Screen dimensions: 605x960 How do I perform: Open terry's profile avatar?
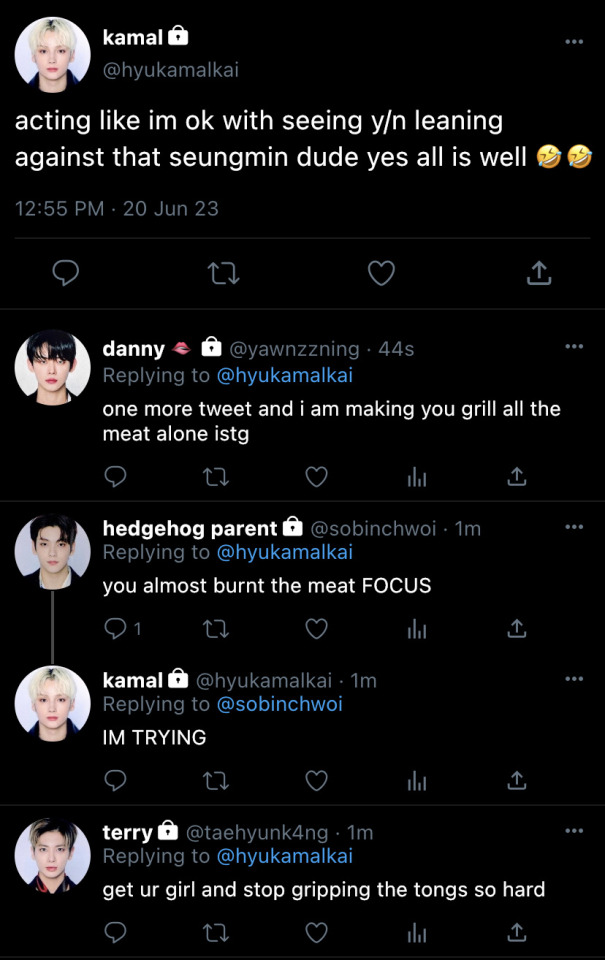[53, 855]
